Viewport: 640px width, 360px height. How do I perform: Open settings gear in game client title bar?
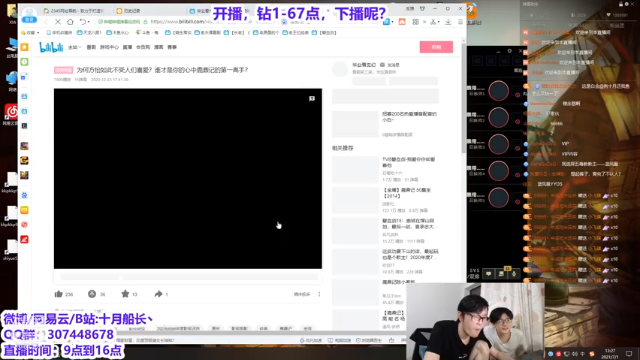tap(509, 51)
